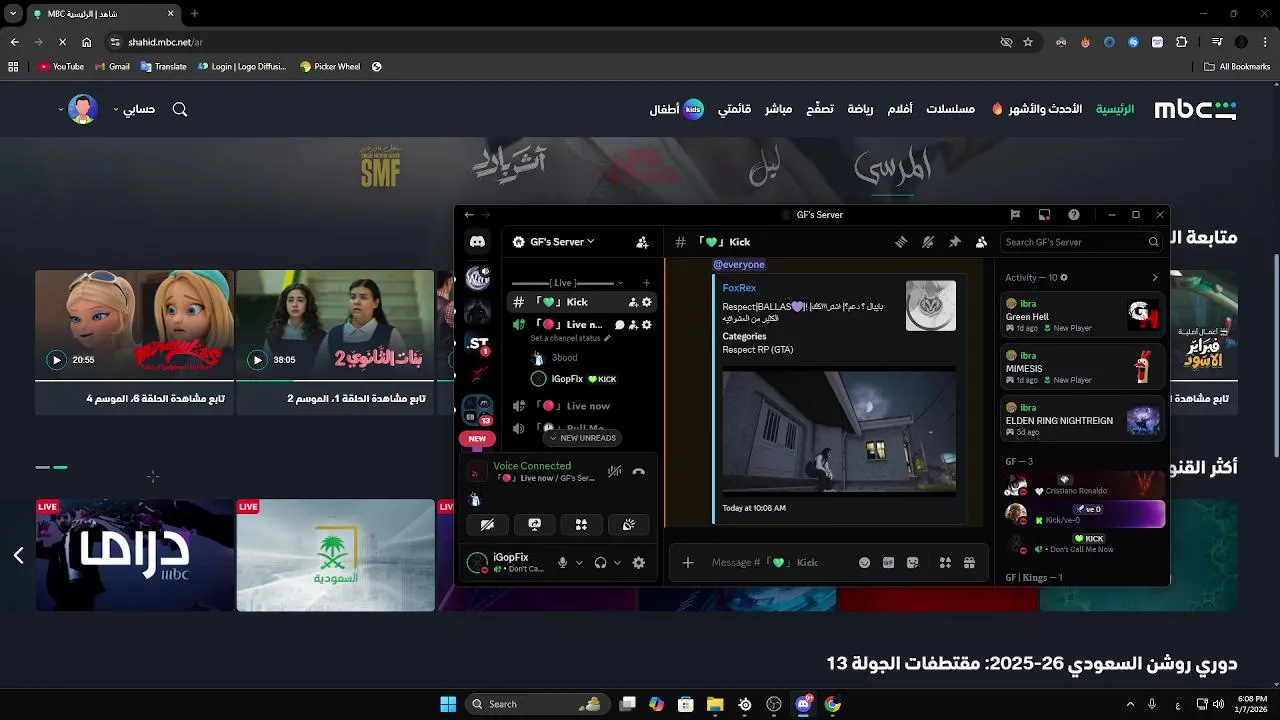Click the Search GF's Server field
1280x720 pixels.
(x=1081, y=242)
